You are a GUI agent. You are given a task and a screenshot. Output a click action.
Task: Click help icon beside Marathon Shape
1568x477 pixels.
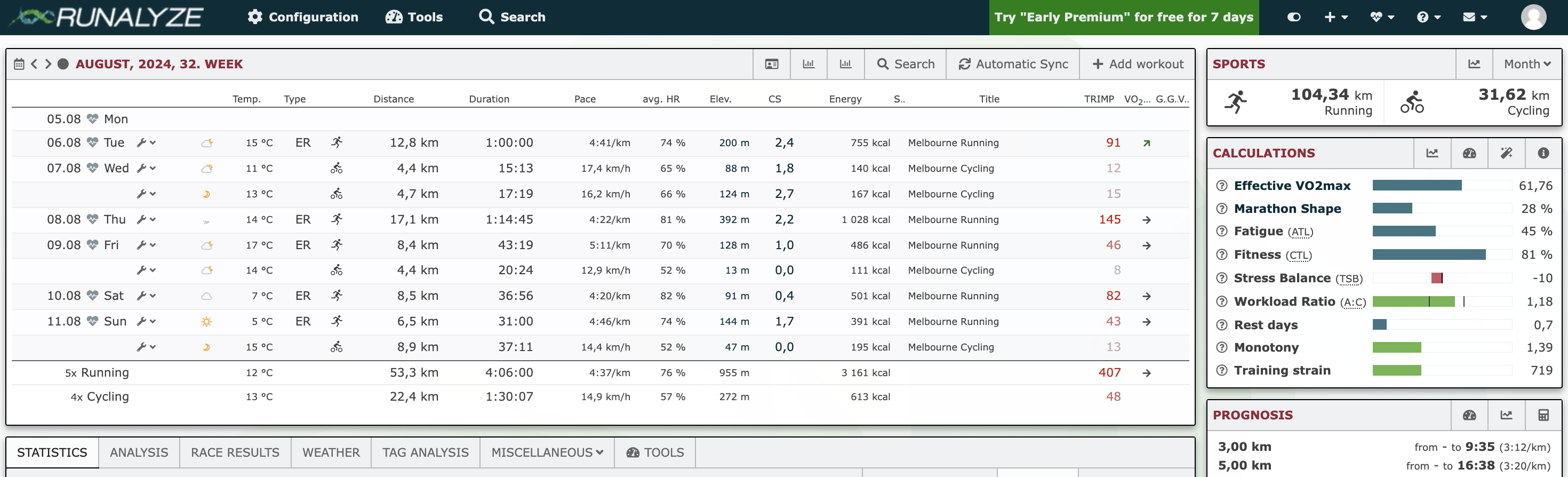pos(1221,208)
